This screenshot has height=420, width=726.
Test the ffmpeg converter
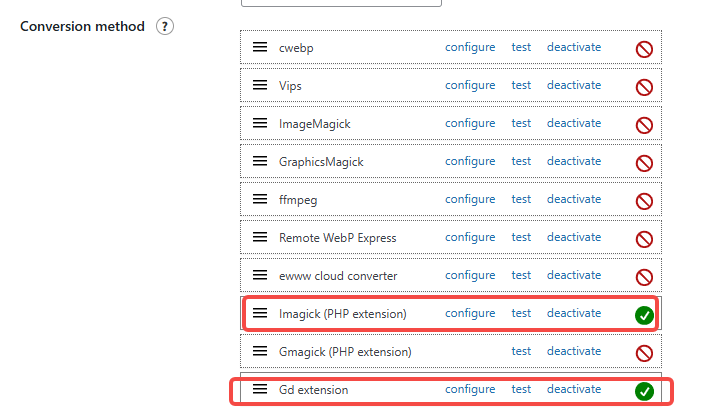[521, 199]
